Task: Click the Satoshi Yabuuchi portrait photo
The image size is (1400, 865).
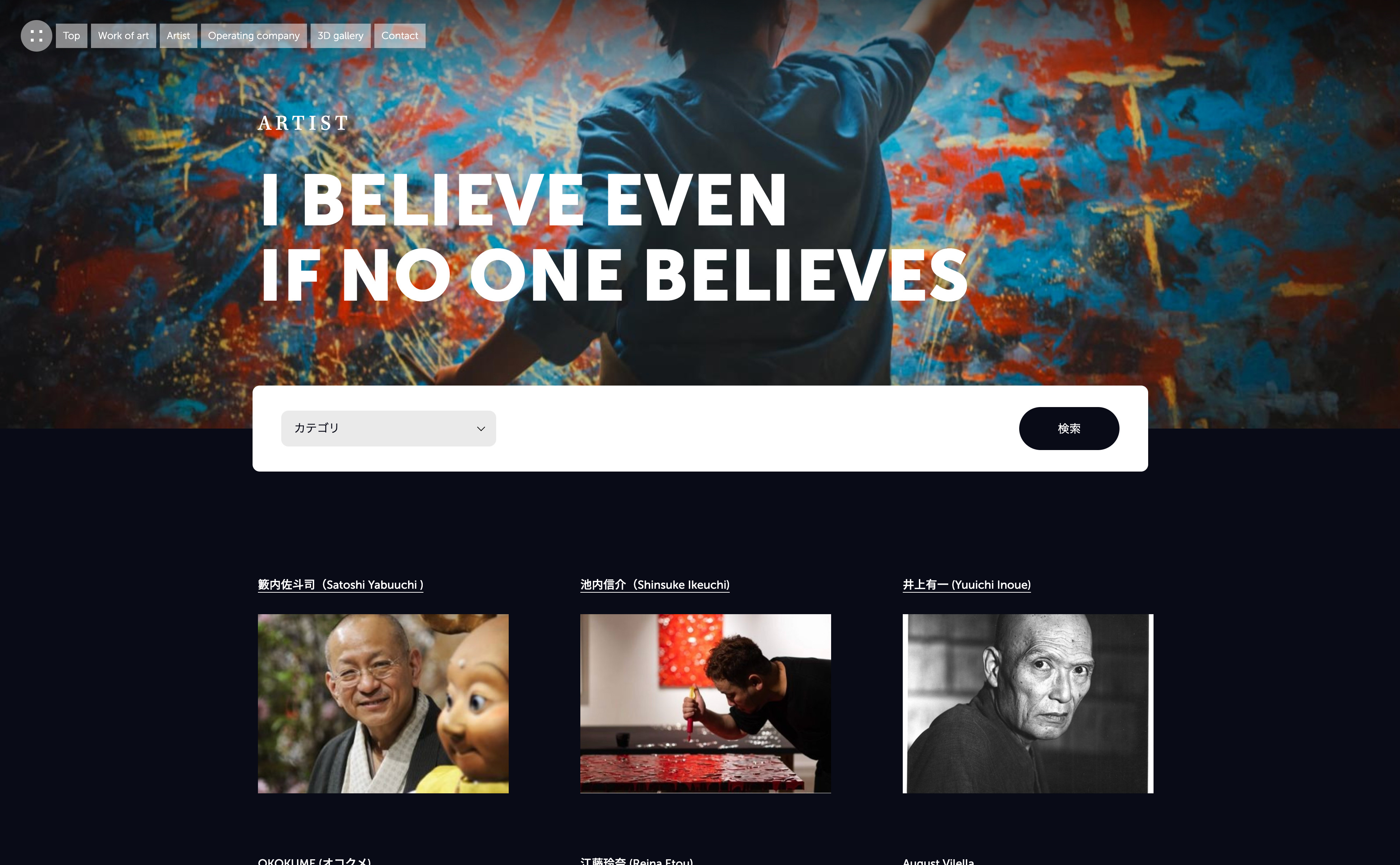Action: coord(383,704)
